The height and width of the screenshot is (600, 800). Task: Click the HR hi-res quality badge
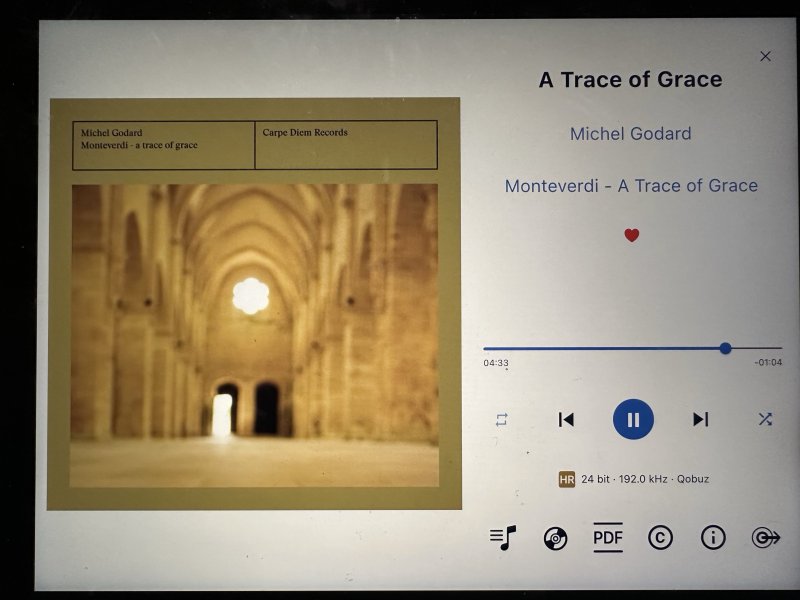click(567, 479)
